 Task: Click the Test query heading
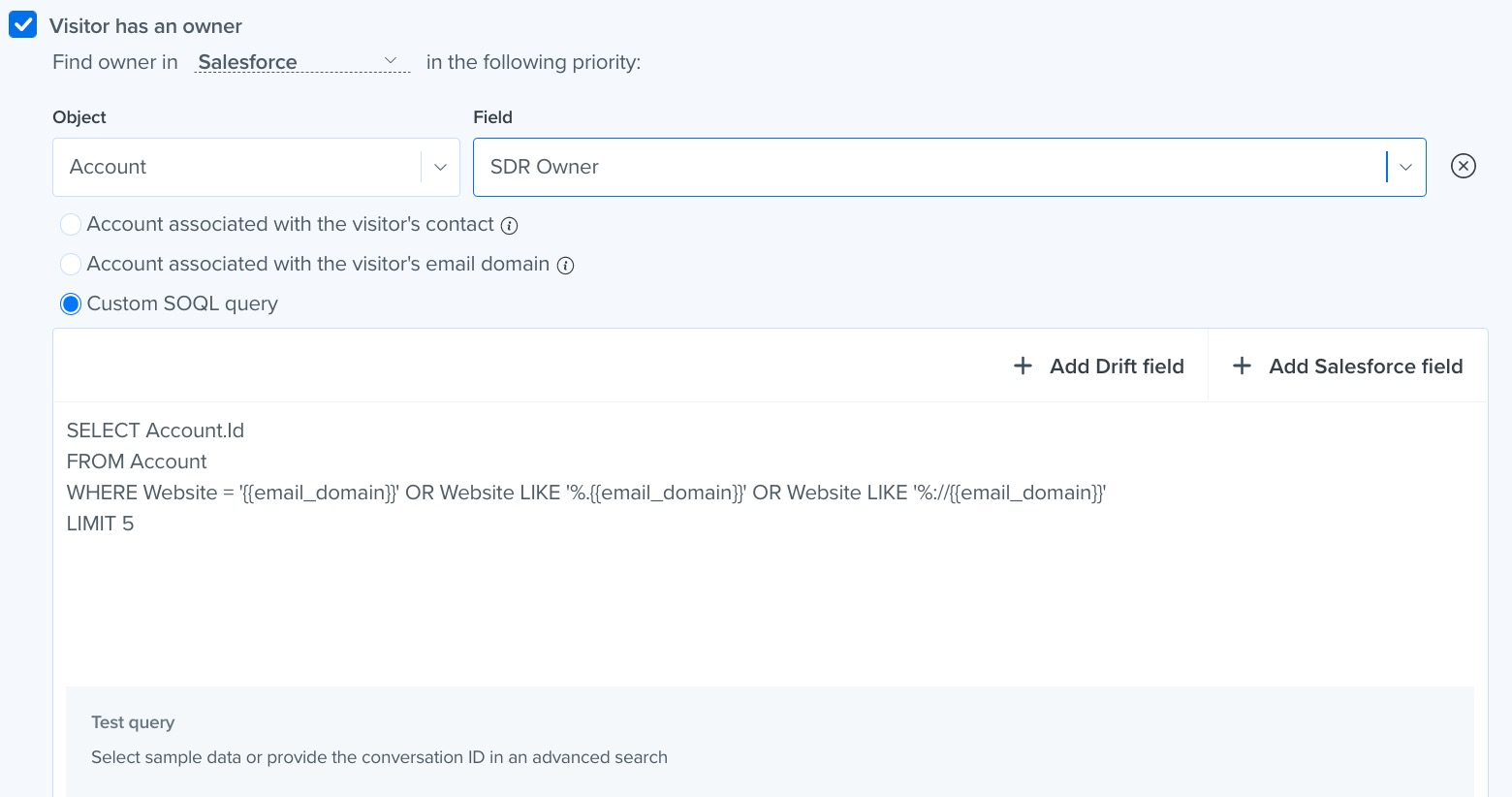pos(133,722)
